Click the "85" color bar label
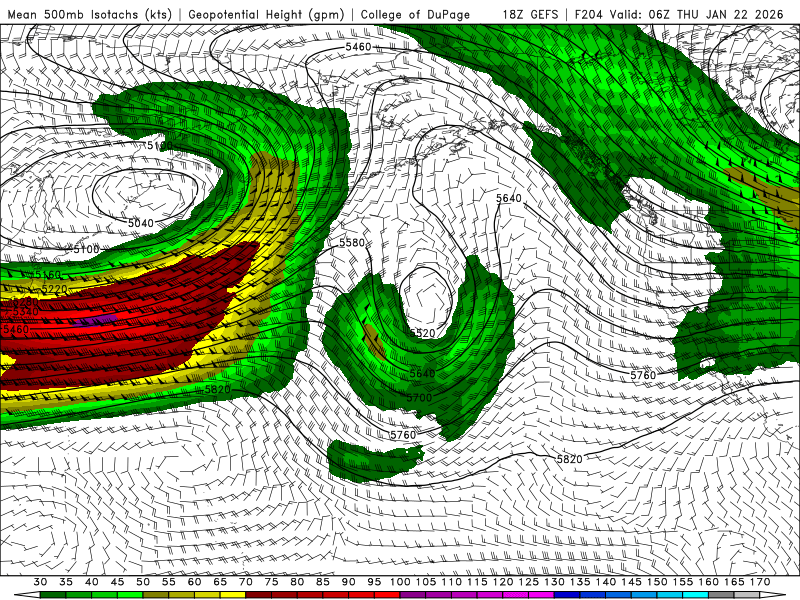This screenshot has width=800, height=600. coord(322,582)
